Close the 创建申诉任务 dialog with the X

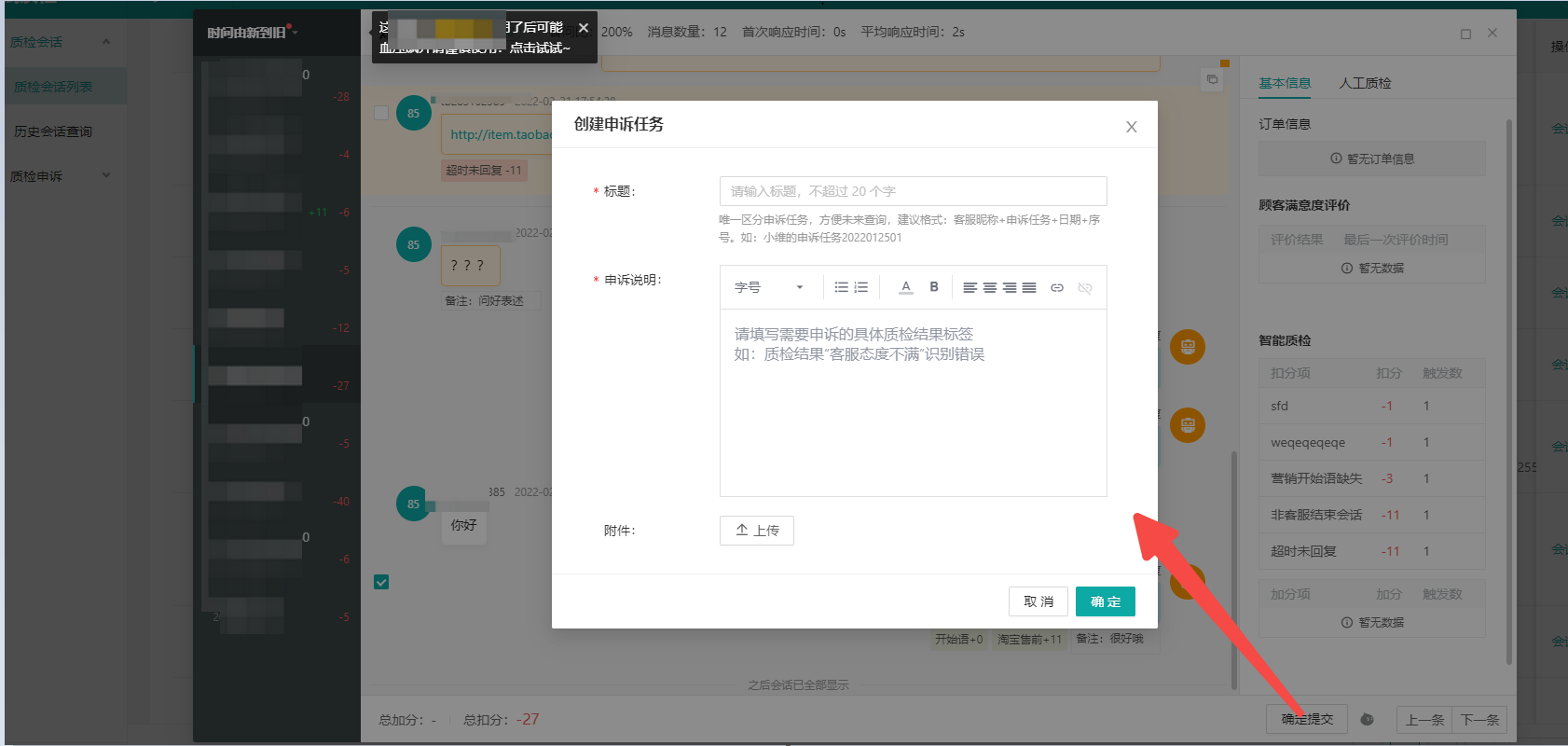tap(1132, 127)
